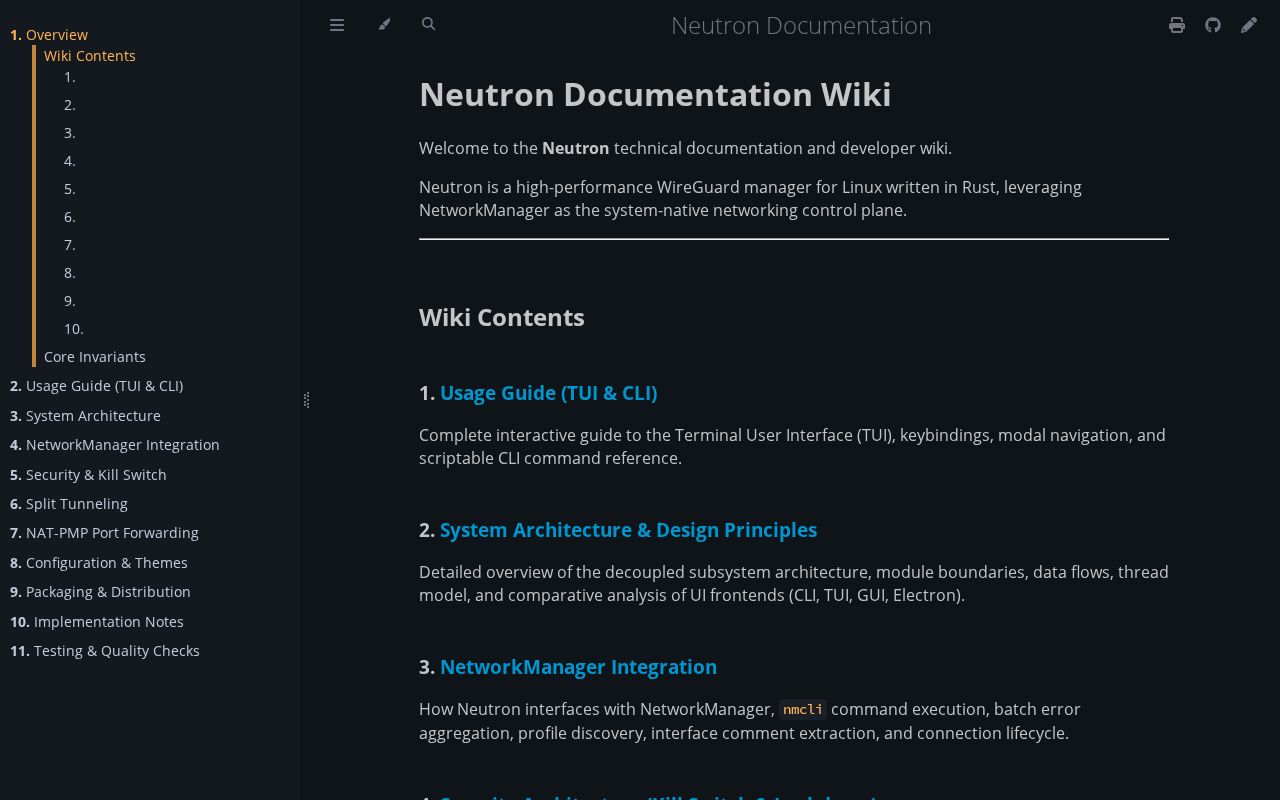The height and width of the screenshot is (800, 1280).
Task: Select sidebar sub-item numbered 9.
Action: coord(70,301)
